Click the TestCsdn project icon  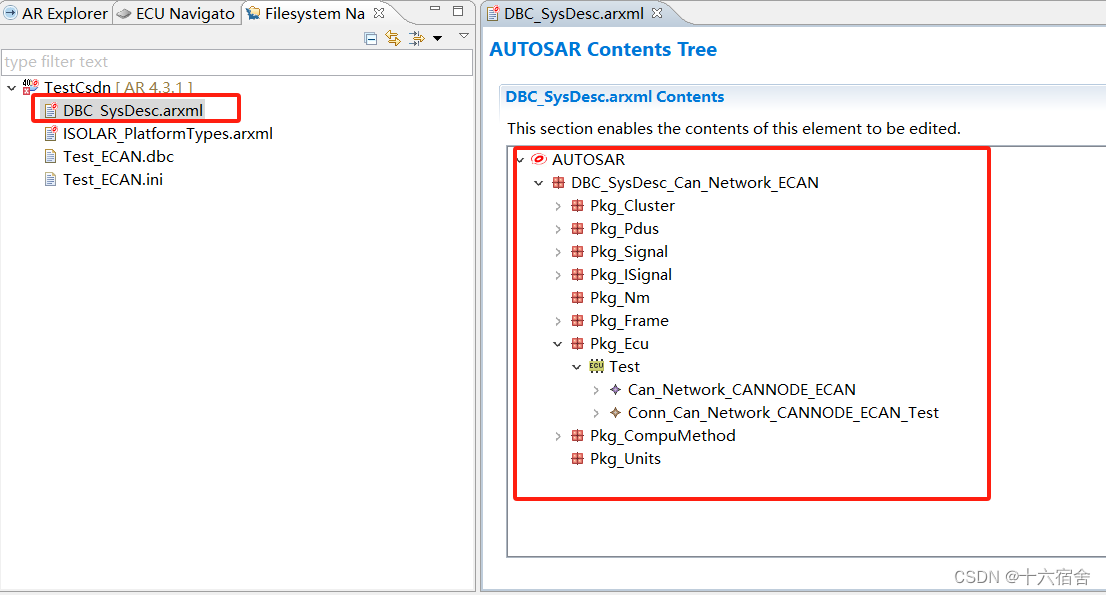30,87
